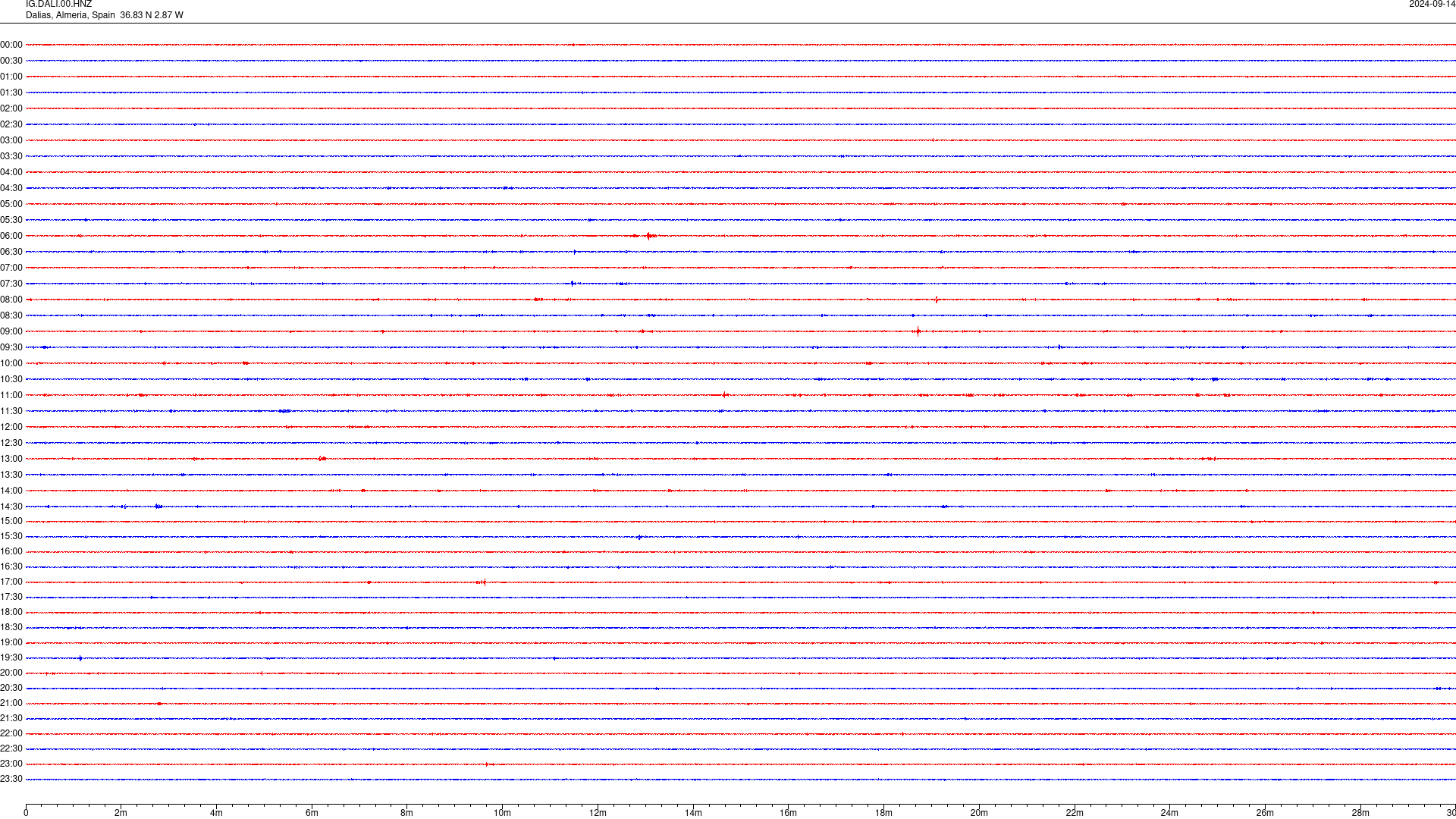Select the 05:00 time row label
The height and width of the screenshot is (819, 1456).
coord(11,204)
